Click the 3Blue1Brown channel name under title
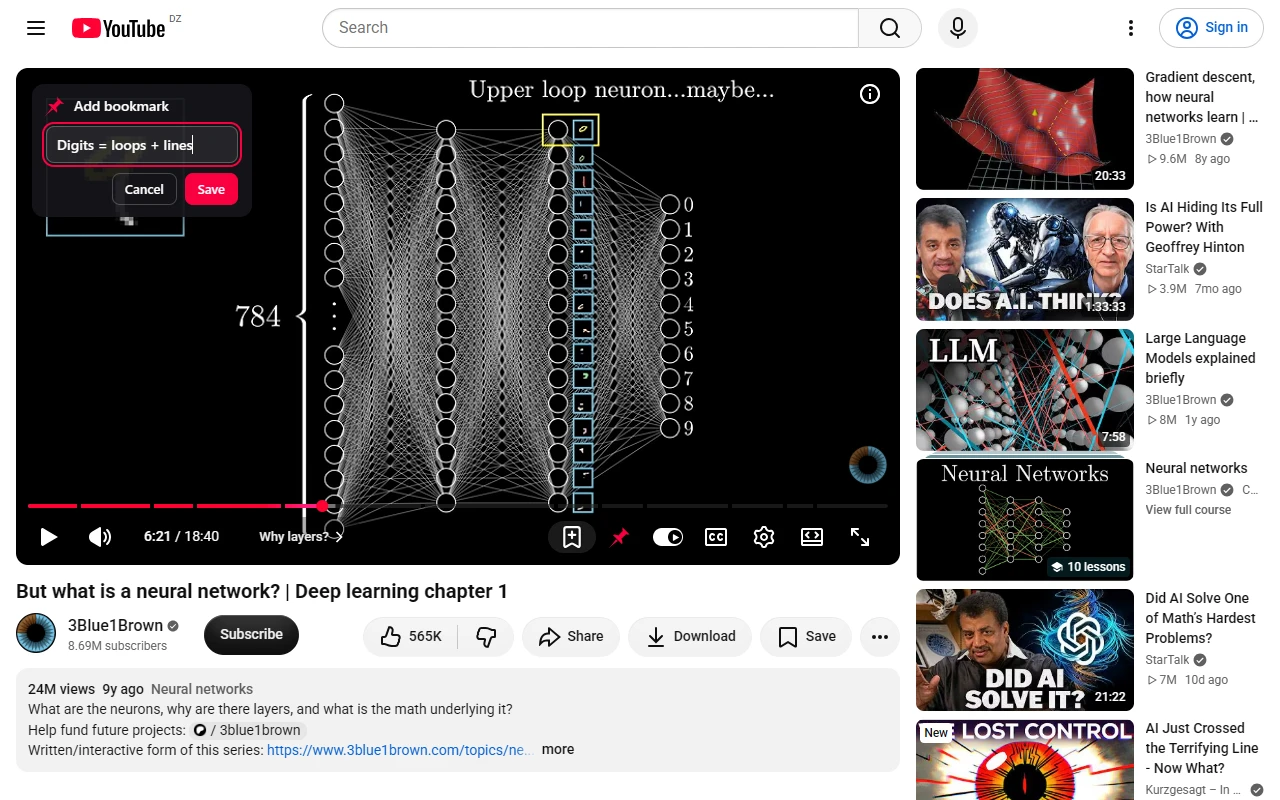The width and height of the screenshot is (1280, 800). 115,625
